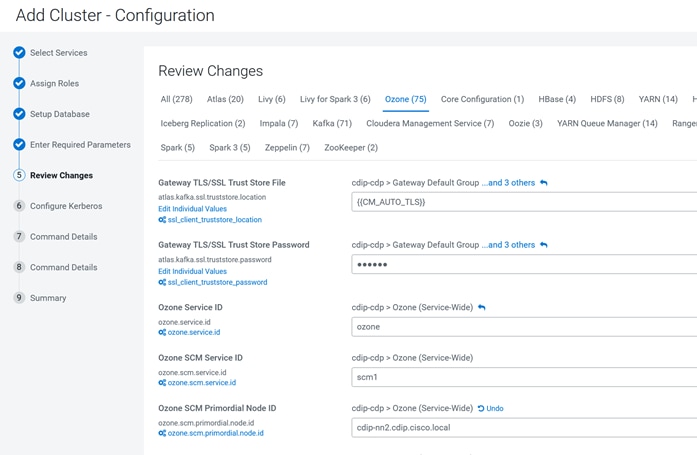Viewport: 697px width, 455px height.
Task: Open the ZooKeeper (2) tab
Action: click(351, 148)
